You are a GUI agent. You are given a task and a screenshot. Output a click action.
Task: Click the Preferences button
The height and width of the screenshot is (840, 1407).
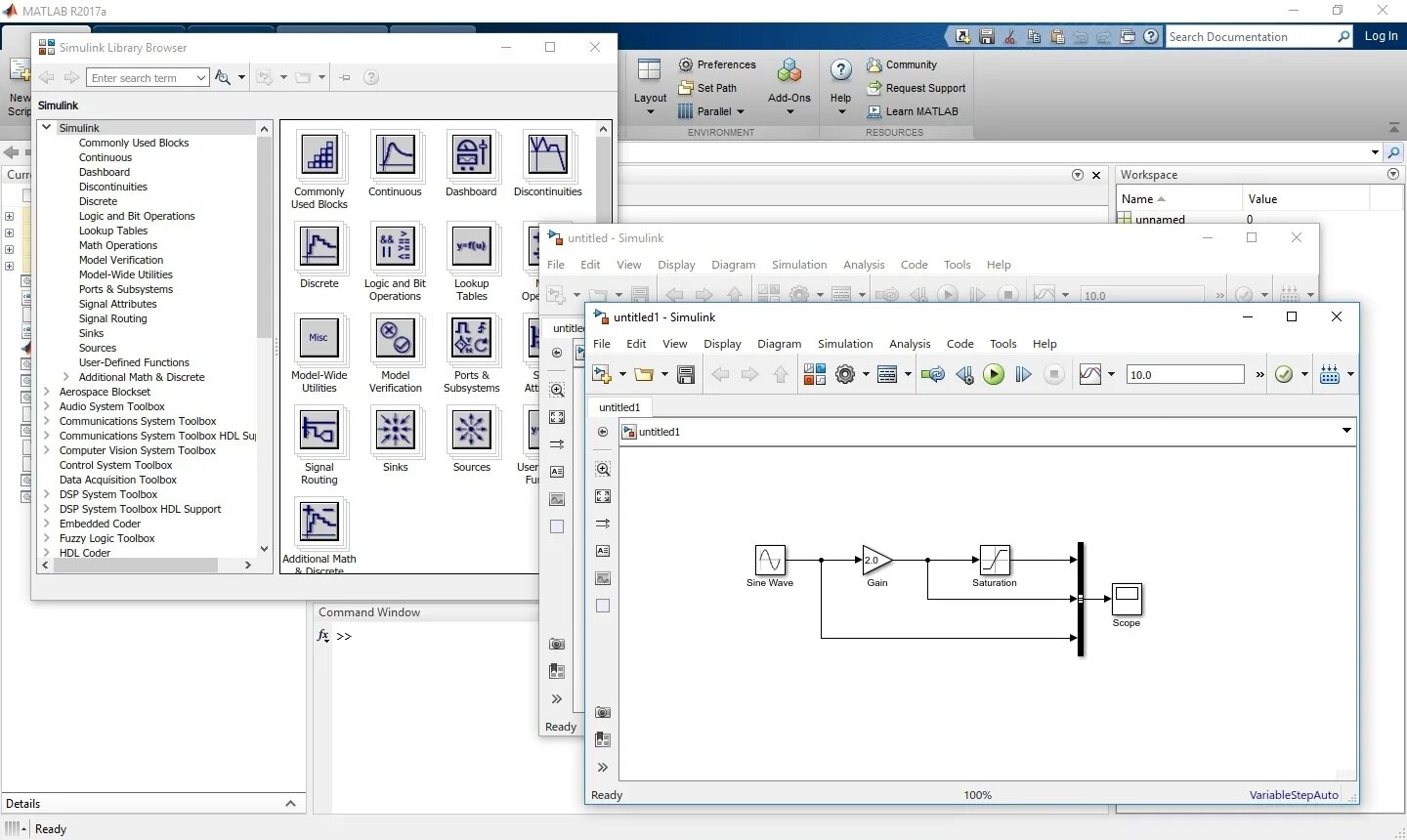tap(717, 64)
